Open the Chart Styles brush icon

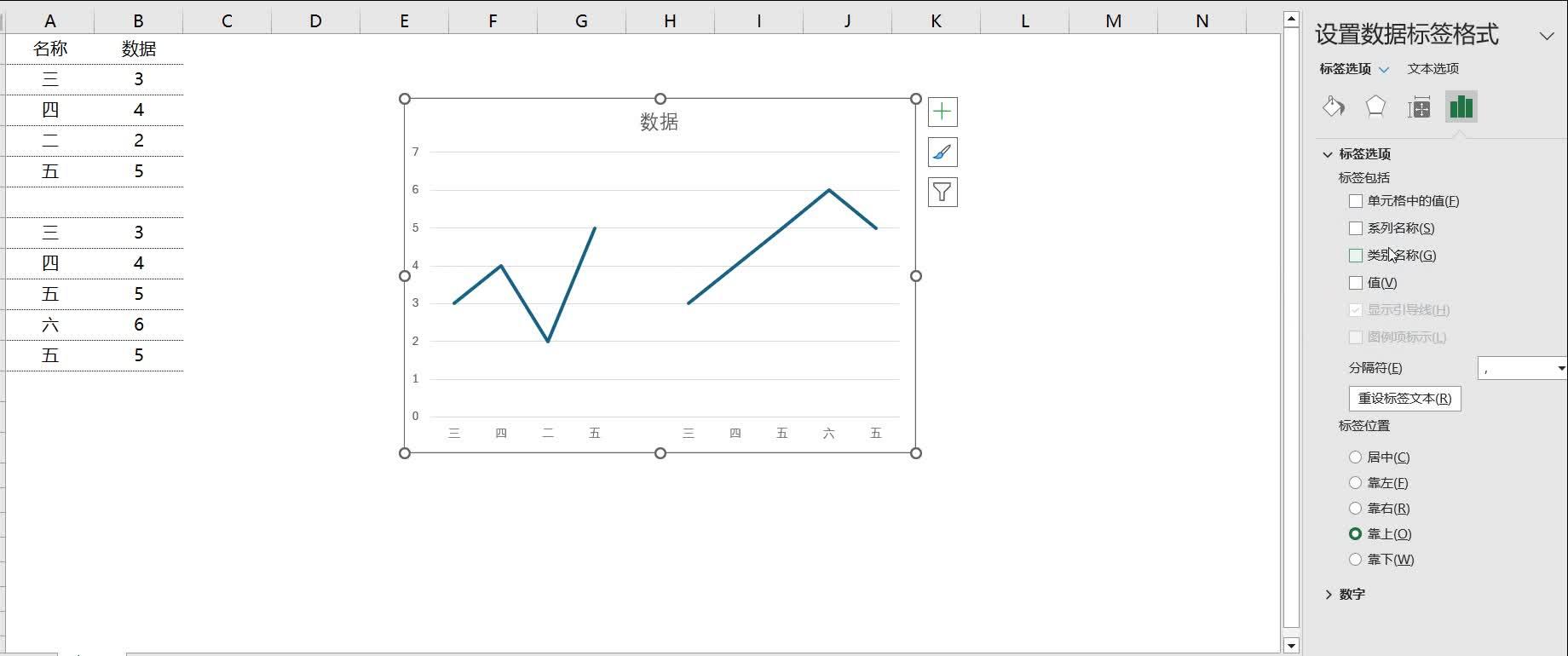click(x=942, y=152)
